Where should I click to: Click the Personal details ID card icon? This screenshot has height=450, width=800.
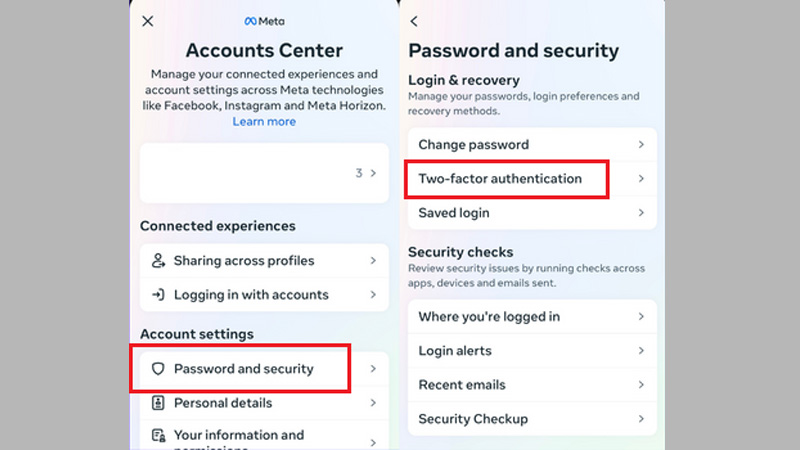coord(158,403)
